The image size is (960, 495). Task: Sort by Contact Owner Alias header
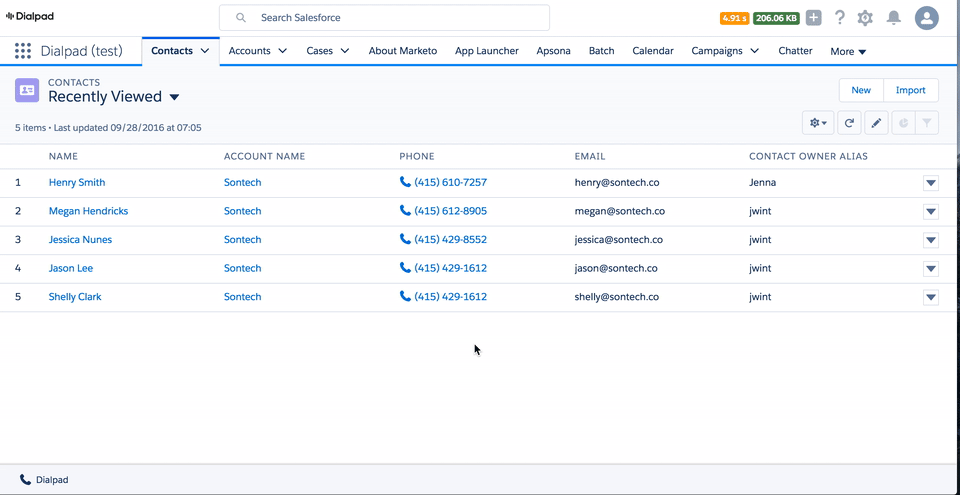tap(808, 156)
